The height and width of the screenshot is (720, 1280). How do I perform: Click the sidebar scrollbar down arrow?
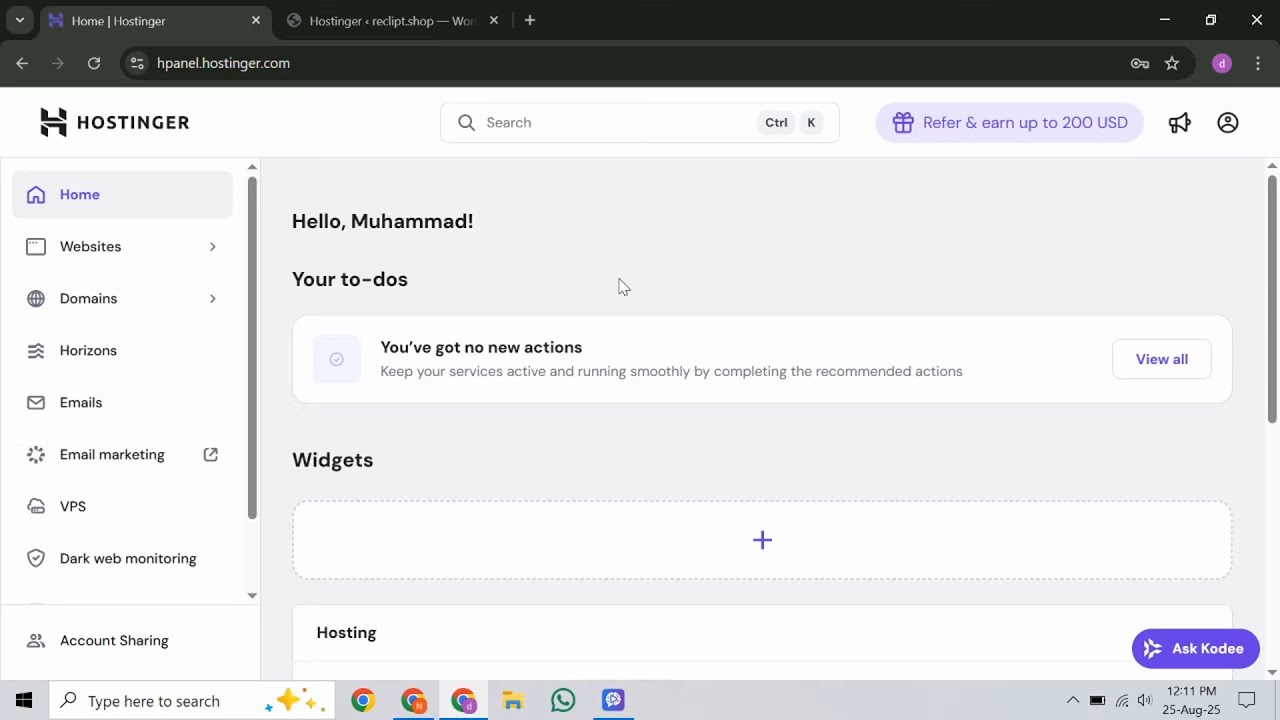252,596
